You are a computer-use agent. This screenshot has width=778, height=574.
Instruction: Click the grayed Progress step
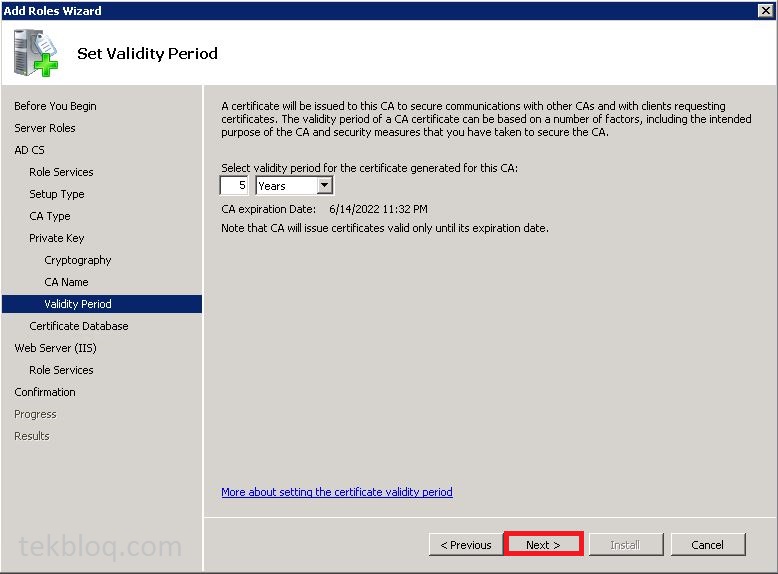coord(35,414)
